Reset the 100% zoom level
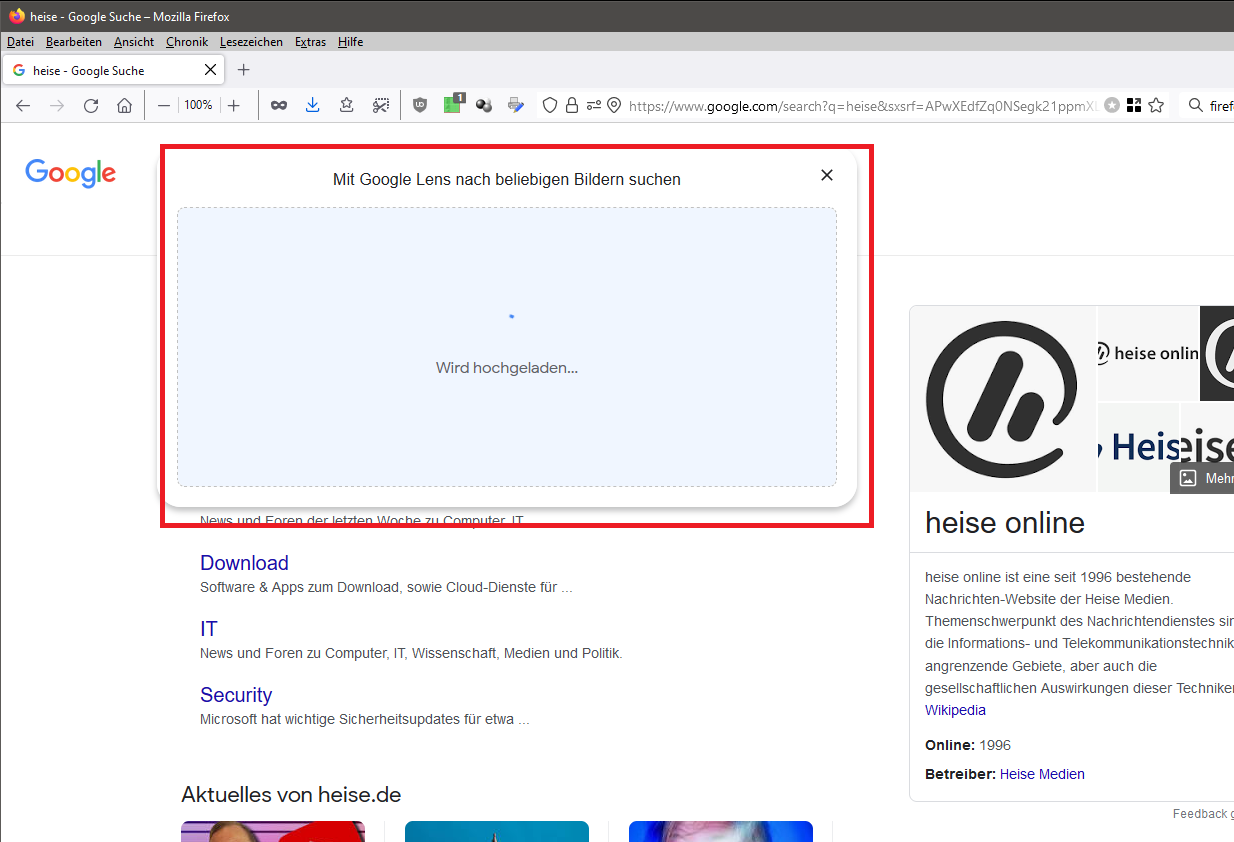The width and height of the screenshot is (1234, 842). pos(198,105)
